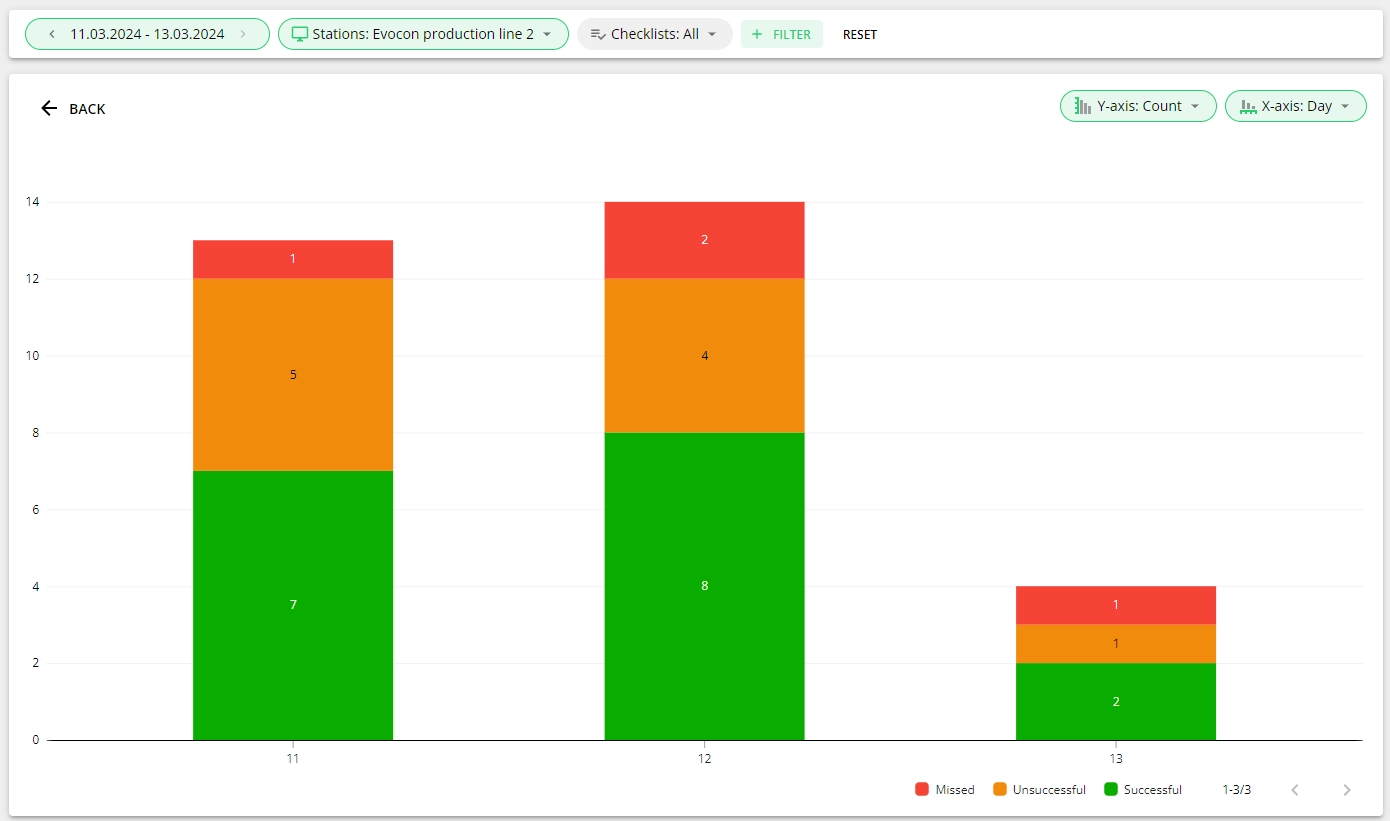Select the green Successful segment for day 12
Screen dimensions: 1390x821
pyautogui.click(x=705, y=586)
